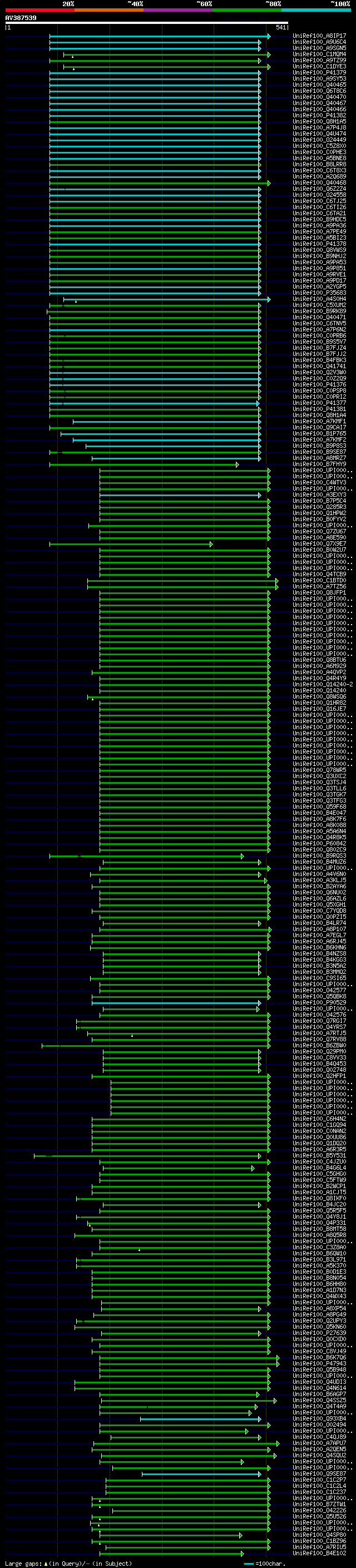Viewport: 356px width, 1568px height.
Task: Select the UniRef100_P27639 label
Action: click(x=319, y=1333)
